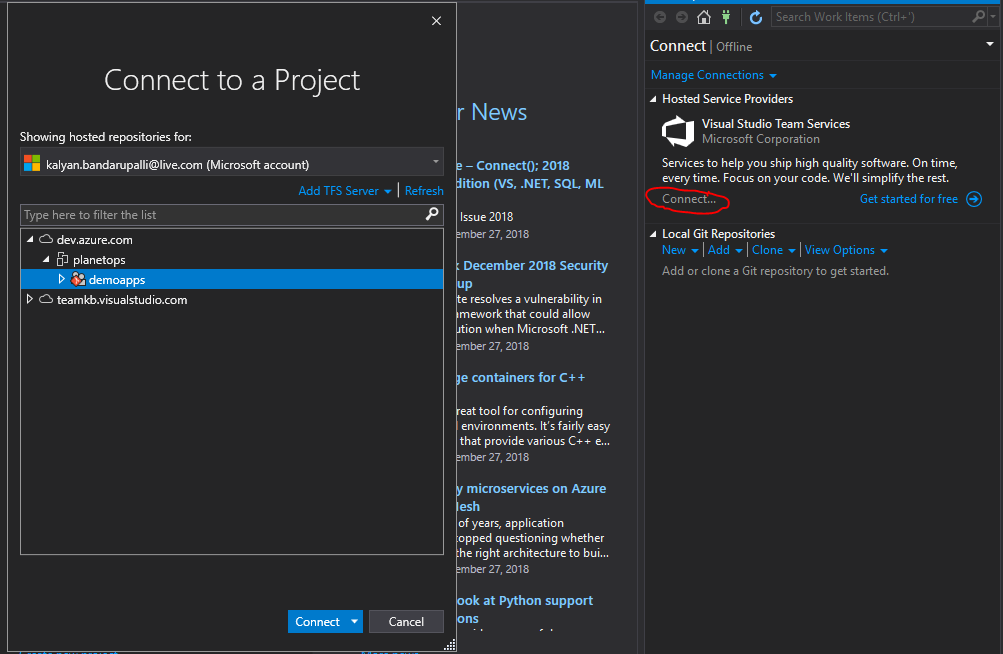Click Team Explorer Back arrow icon
1003x654 pixels.
point(660,17)
